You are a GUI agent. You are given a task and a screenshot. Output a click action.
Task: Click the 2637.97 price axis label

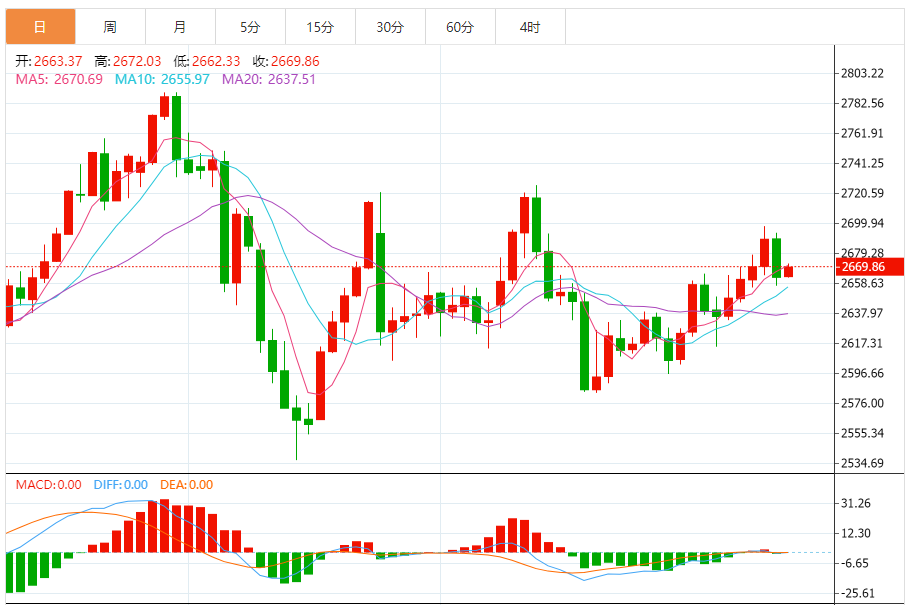click(862, 313)
